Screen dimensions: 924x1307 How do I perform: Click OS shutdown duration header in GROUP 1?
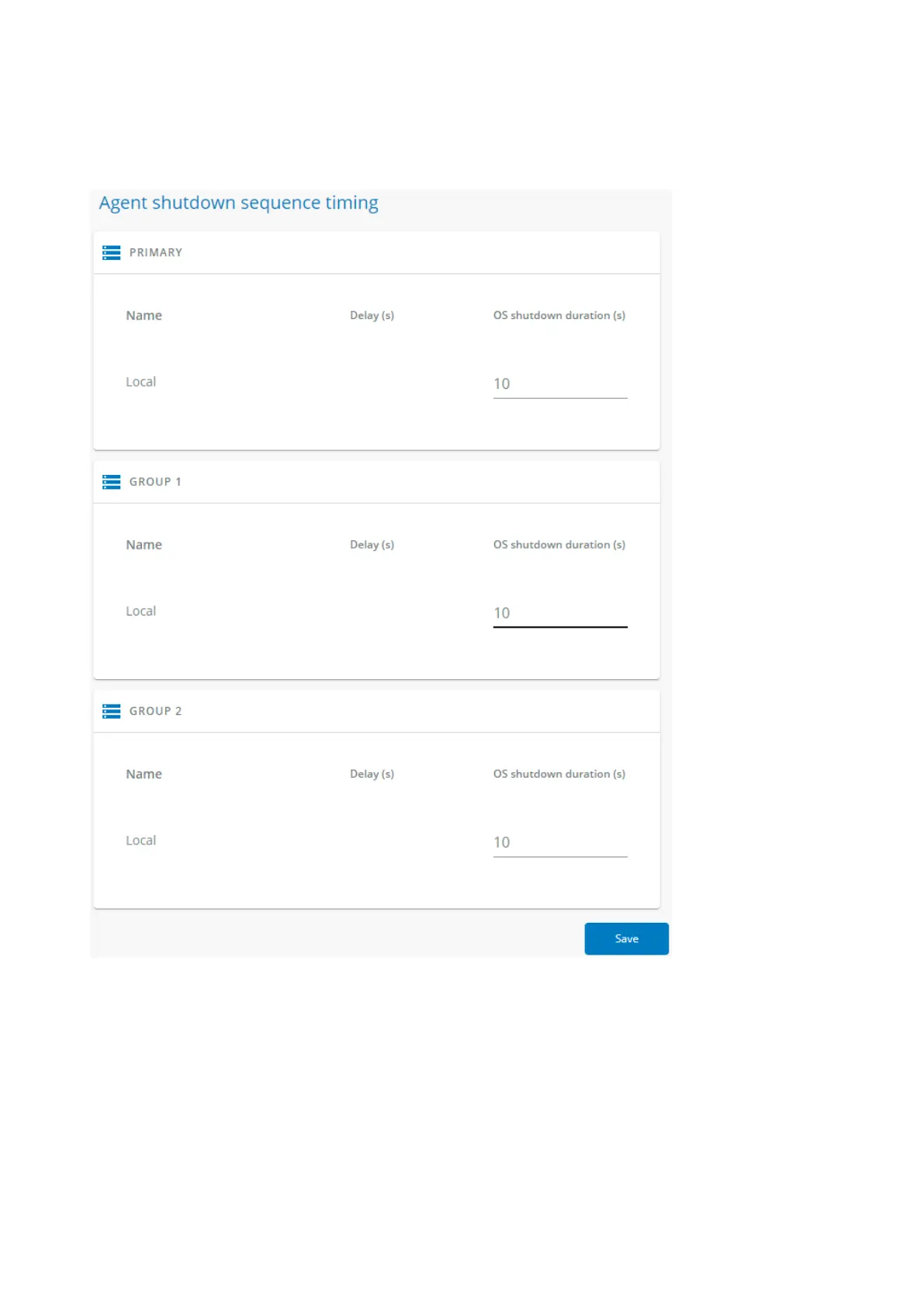point(559,545)
